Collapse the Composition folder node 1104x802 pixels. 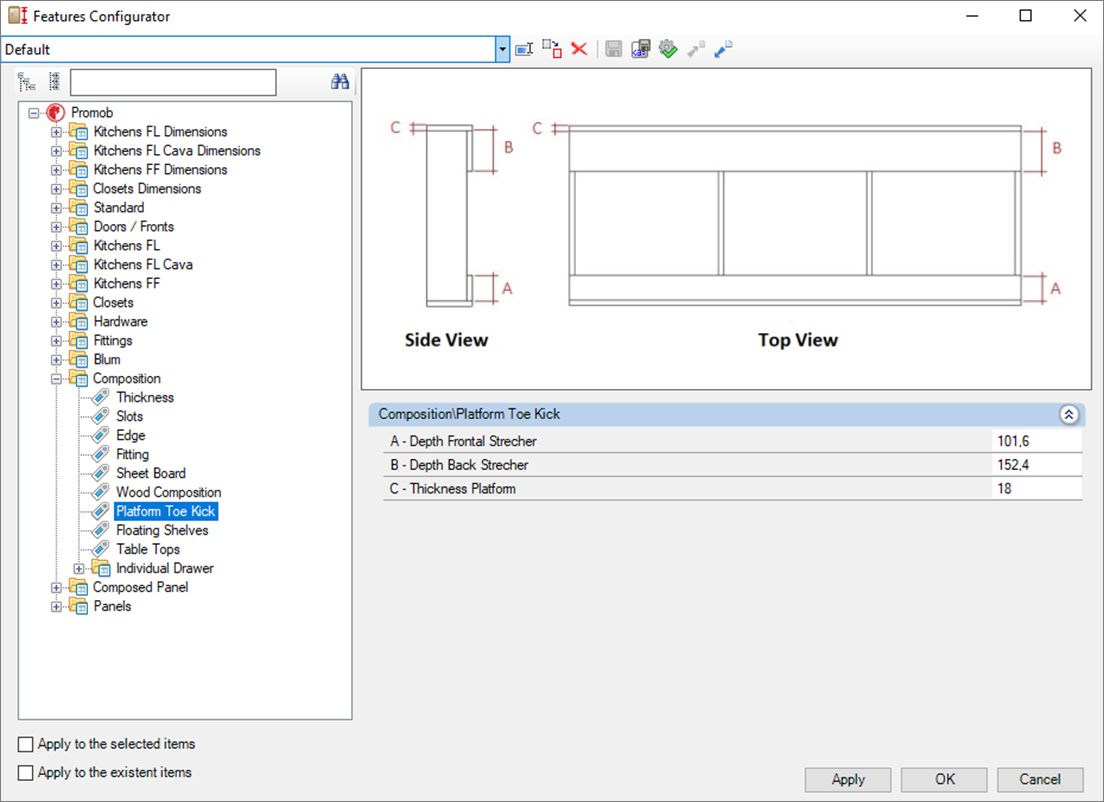coord(57,379)
